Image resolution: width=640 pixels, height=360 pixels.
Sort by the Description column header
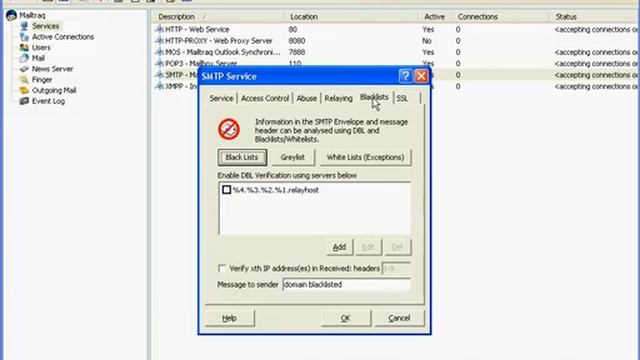pyautogui.click(x=219, y=17)
